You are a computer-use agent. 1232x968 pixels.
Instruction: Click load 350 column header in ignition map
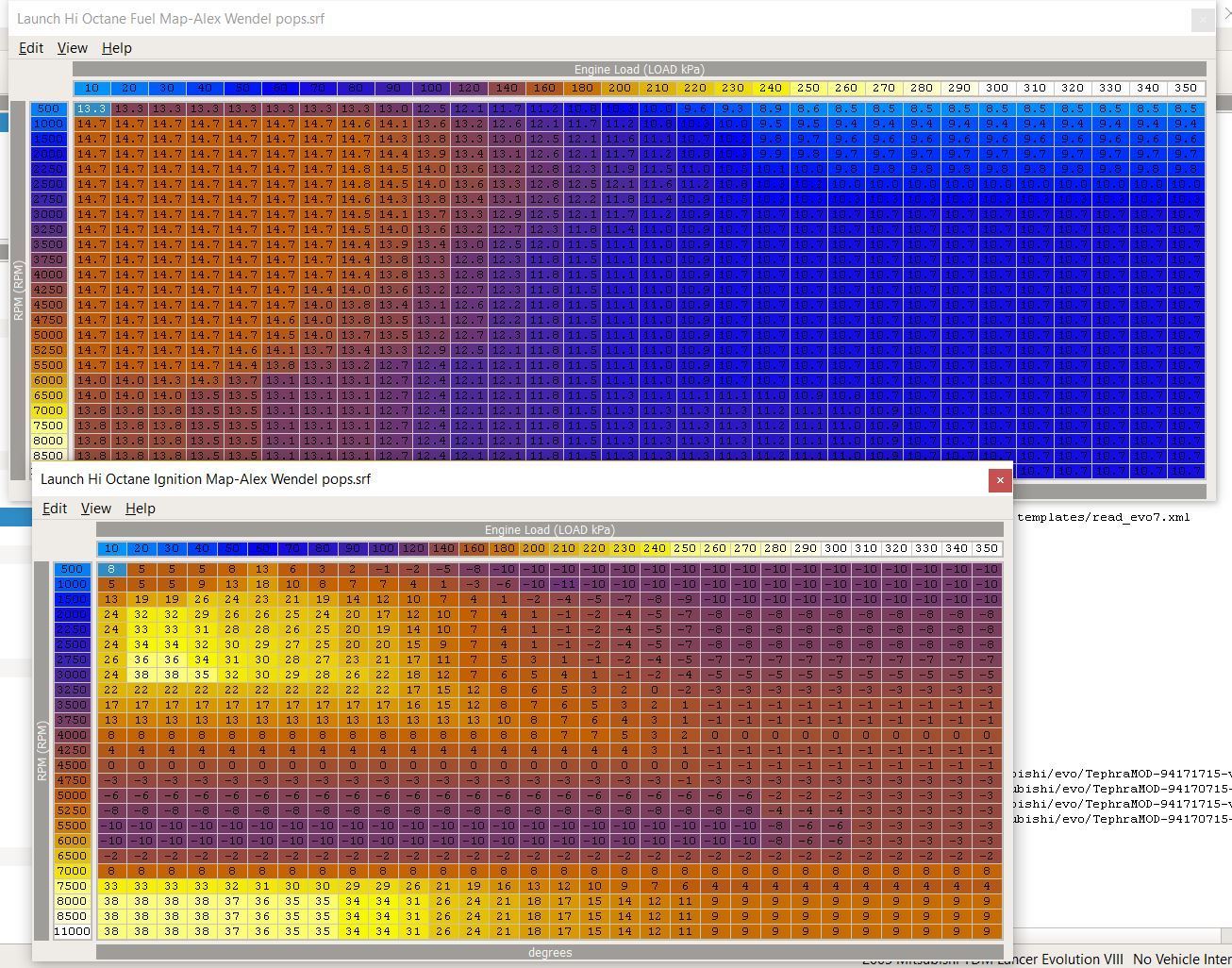pos(987,548)
